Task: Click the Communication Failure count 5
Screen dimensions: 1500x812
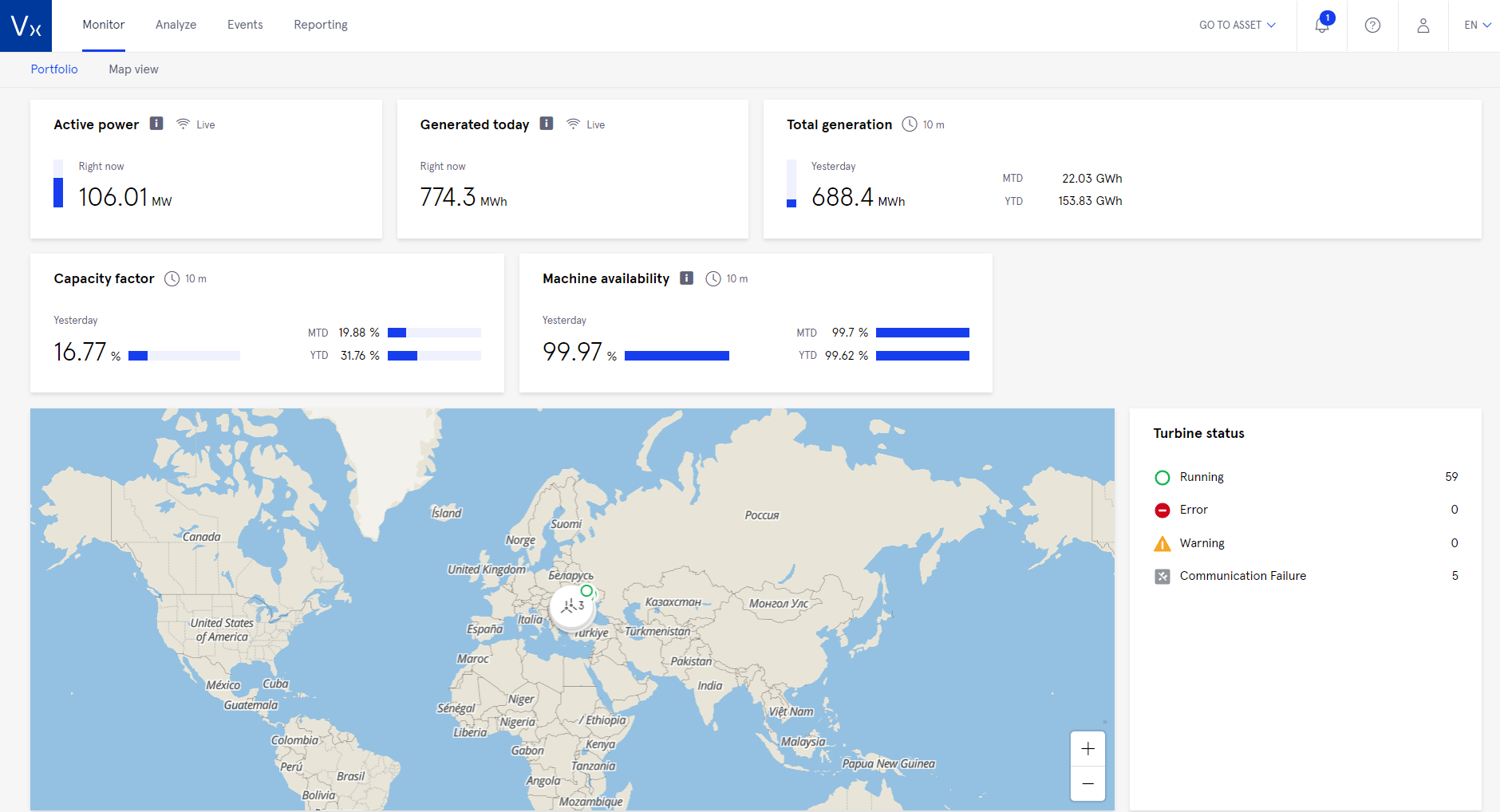Action: tap(1455, 576)
